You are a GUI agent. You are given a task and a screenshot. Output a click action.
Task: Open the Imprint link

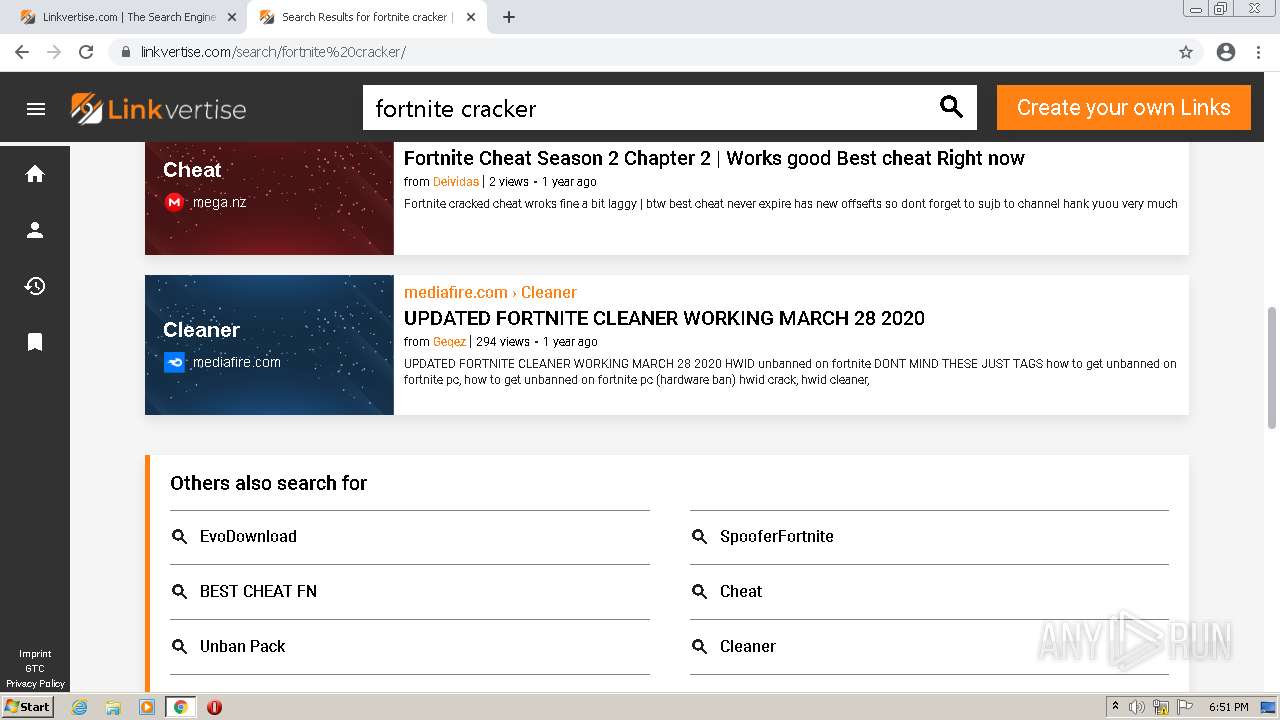[35, 654]
